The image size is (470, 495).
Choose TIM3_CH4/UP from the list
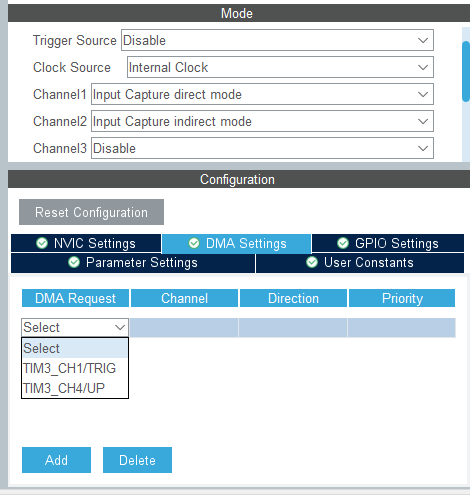[x=75, y=388]
